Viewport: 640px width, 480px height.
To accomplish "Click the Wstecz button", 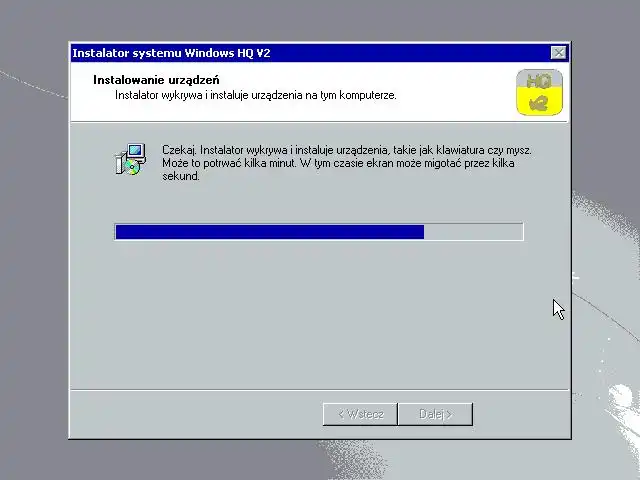I will (360, 414).
